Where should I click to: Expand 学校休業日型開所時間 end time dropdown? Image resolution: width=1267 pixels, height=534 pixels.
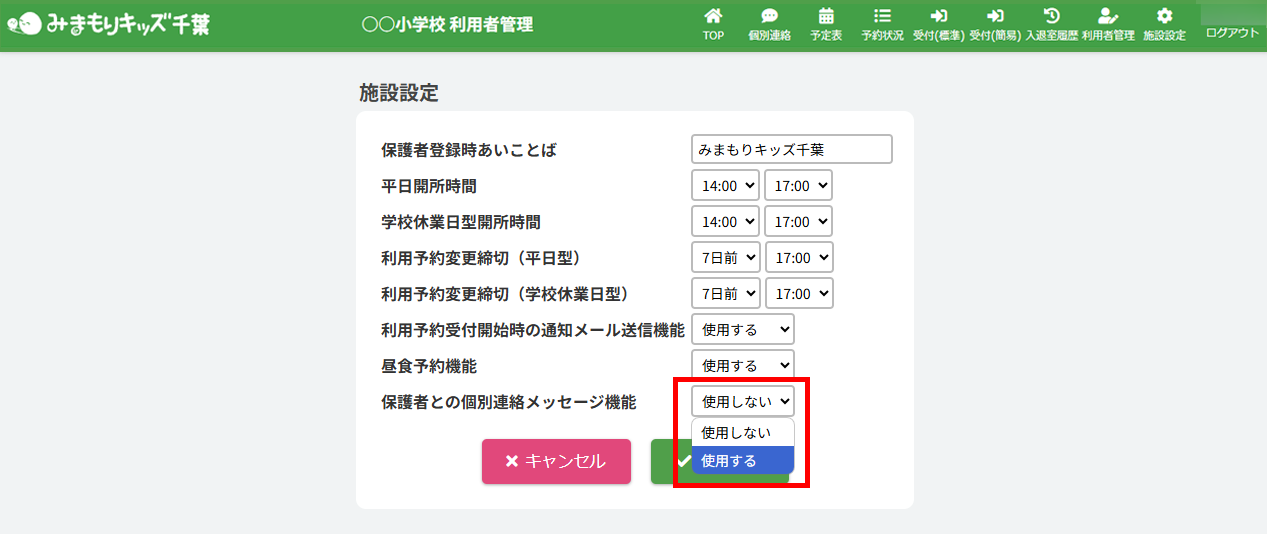tap(798, 221)
